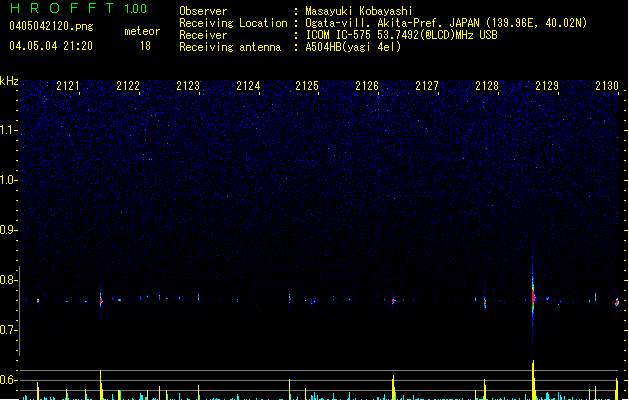Click the 2126 time marker

tap(367, 86)
